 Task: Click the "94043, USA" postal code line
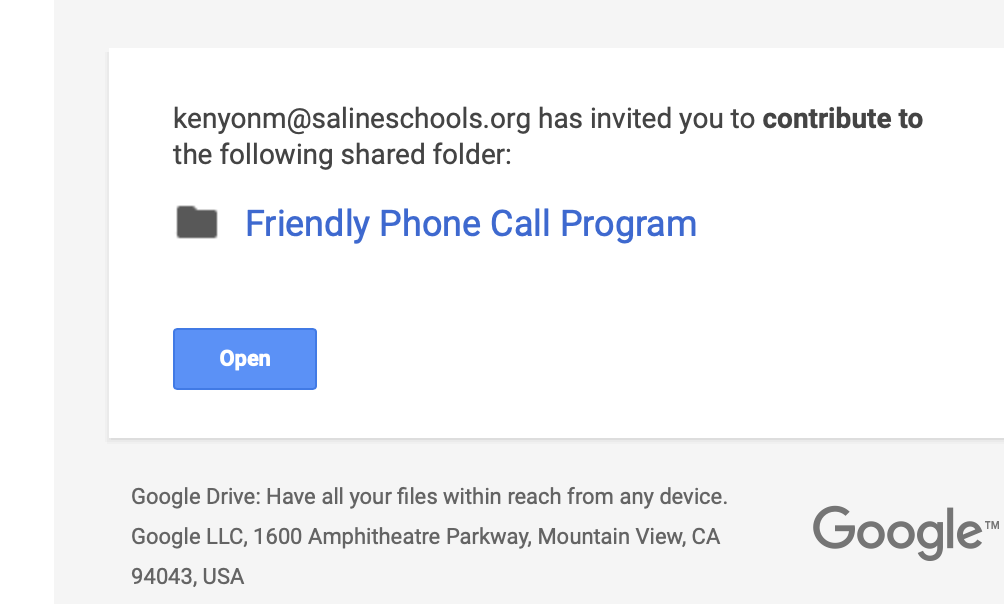click(188, 577)
